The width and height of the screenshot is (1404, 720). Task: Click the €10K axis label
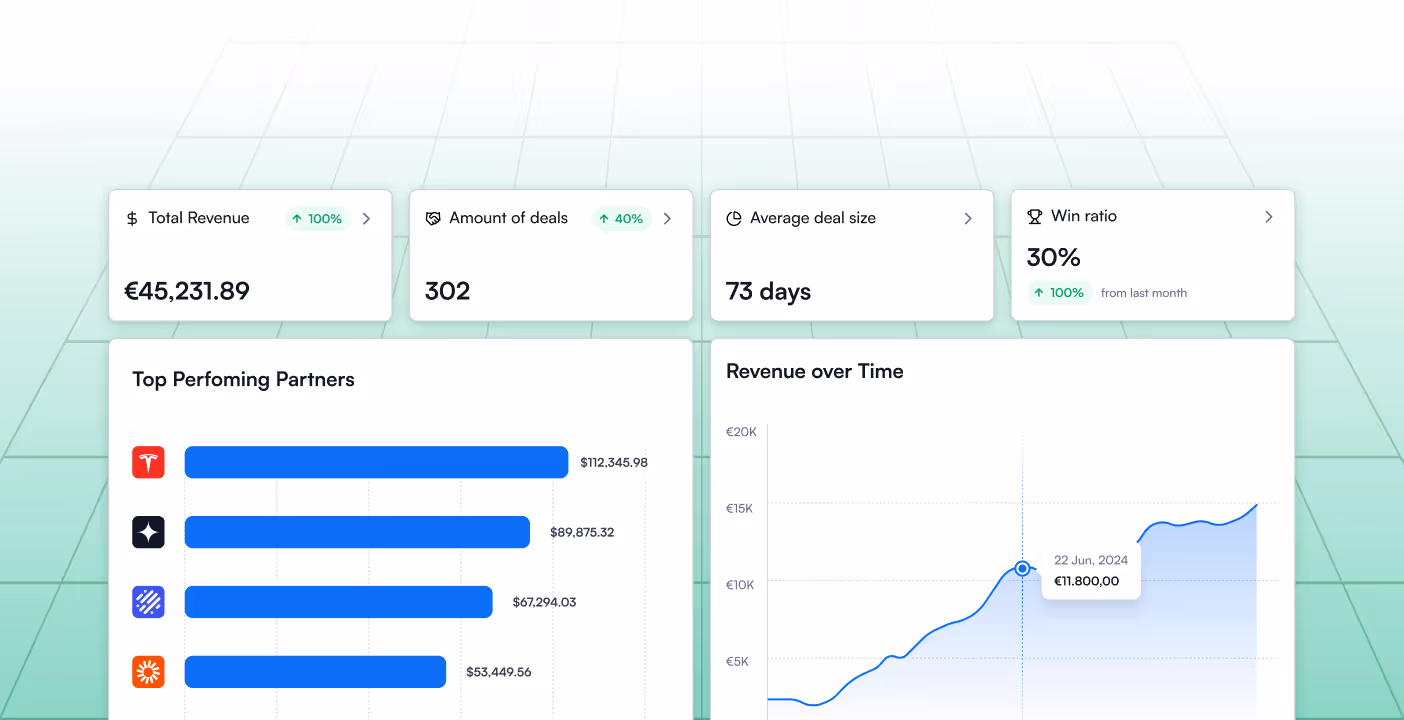740,584
